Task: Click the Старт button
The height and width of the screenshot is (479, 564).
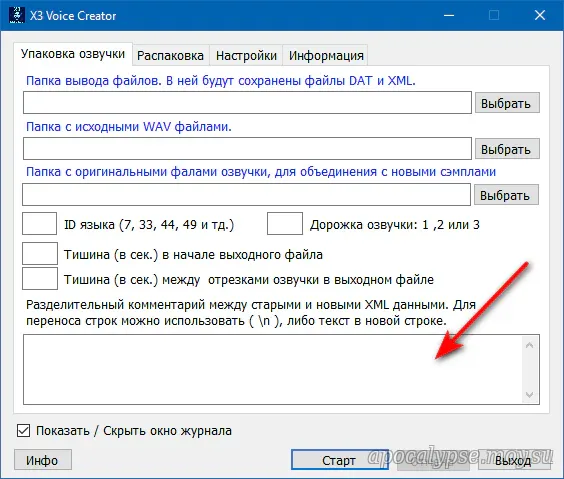Action: (340, 460)
